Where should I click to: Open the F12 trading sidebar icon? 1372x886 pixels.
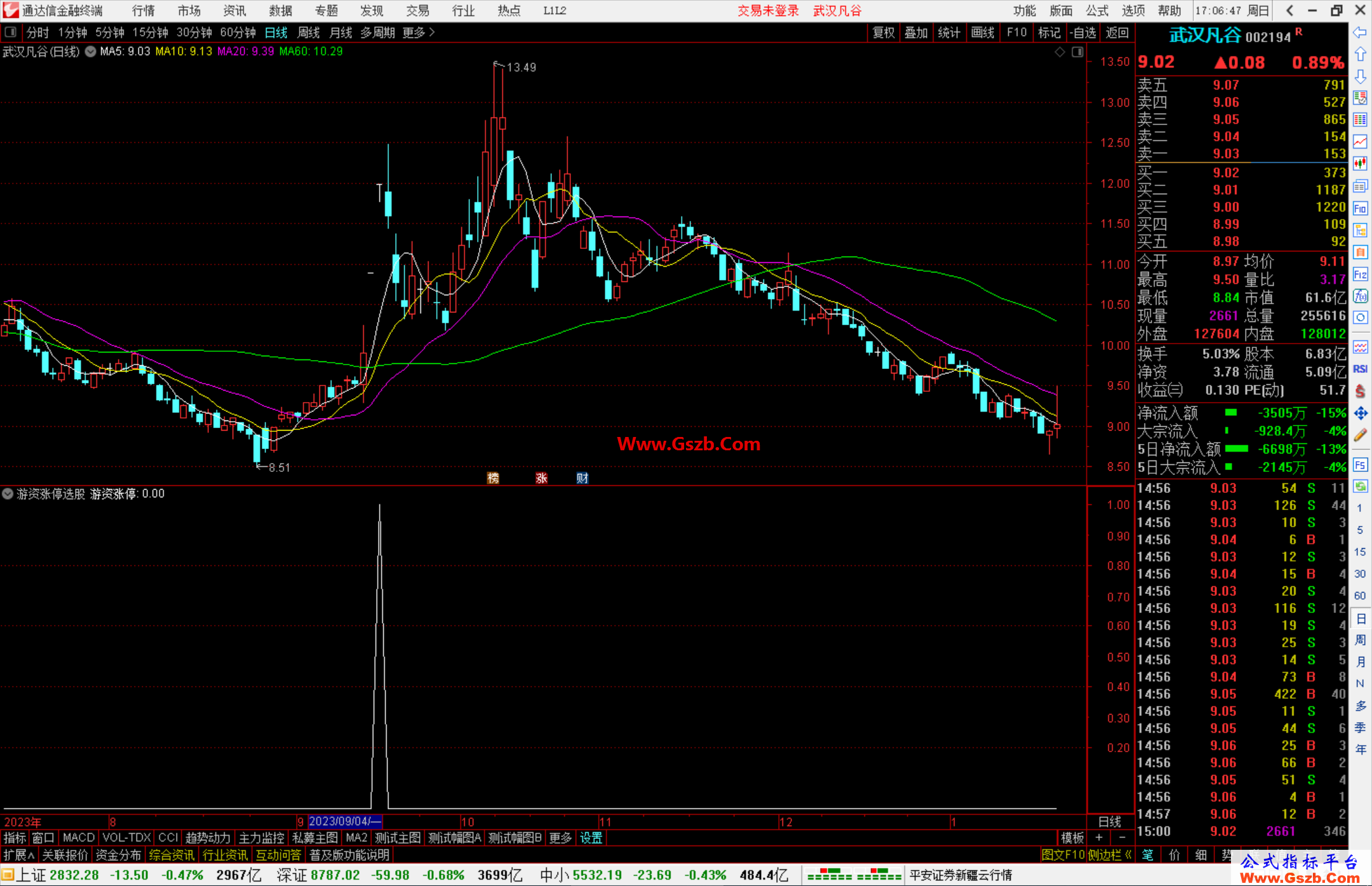[1360, 274]
